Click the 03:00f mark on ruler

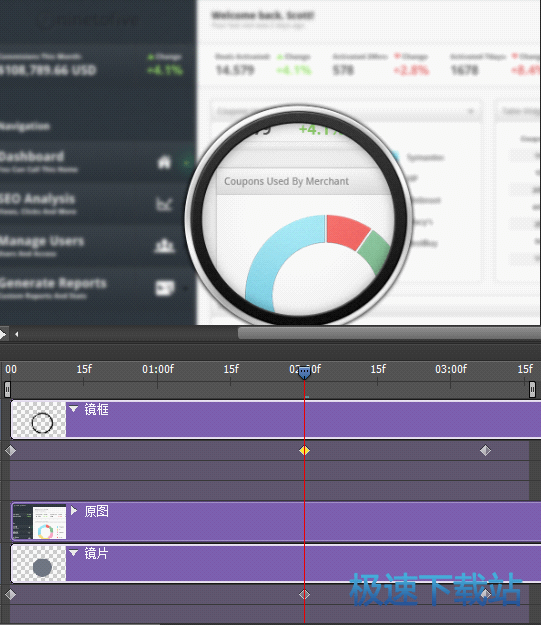point(451,369)
